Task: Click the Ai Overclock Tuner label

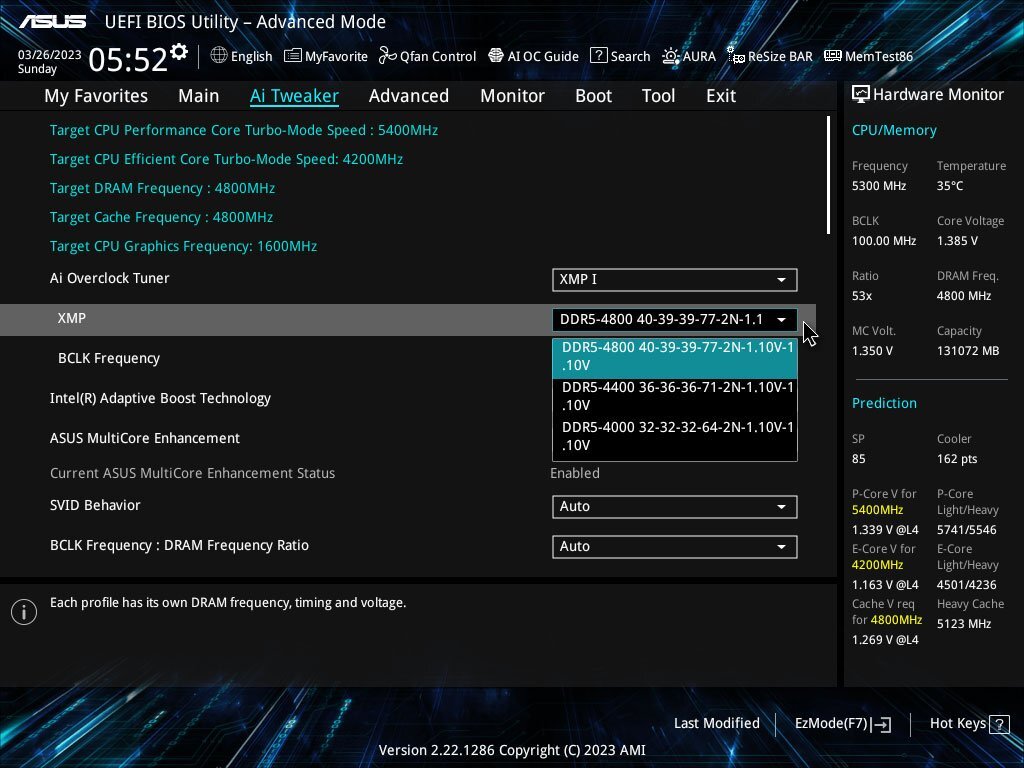Action: coord(110,278)
